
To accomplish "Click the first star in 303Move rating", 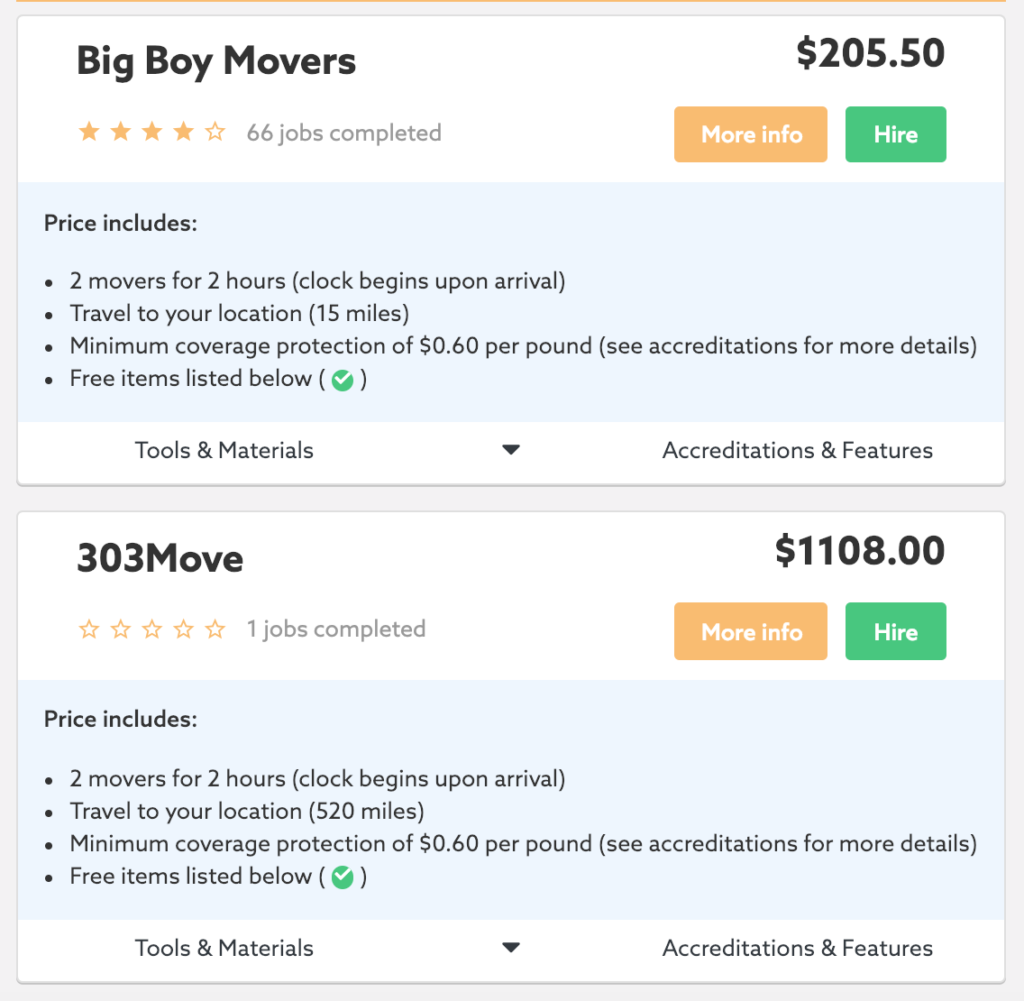I will pyautogui.click(x=89, y=629).
